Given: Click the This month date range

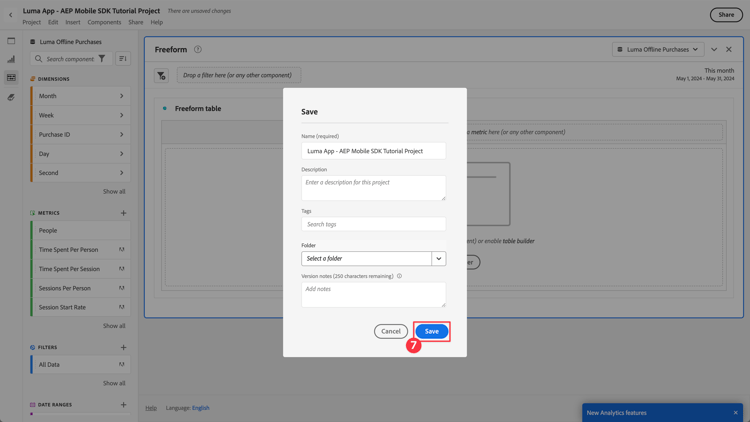Looking at the screenshot, I should pos(705,74).
